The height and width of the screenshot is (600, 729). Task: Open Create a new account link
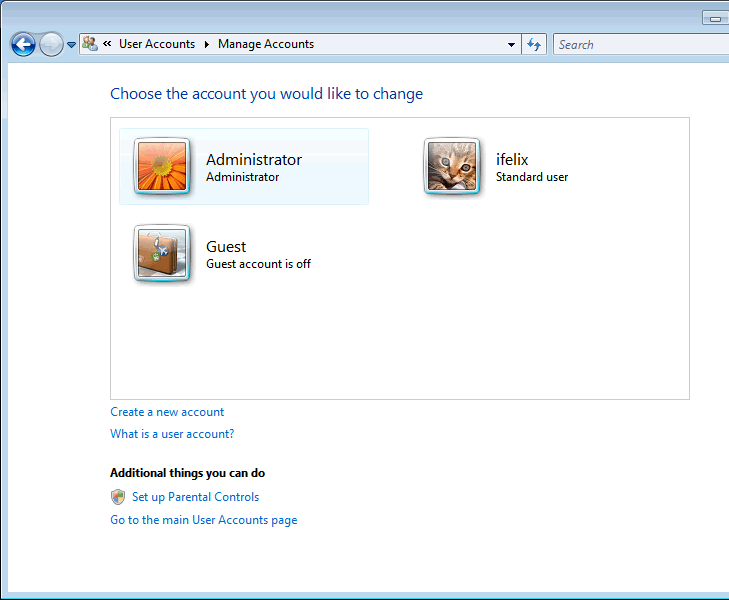pyautogui.click(x=167, y=412)
